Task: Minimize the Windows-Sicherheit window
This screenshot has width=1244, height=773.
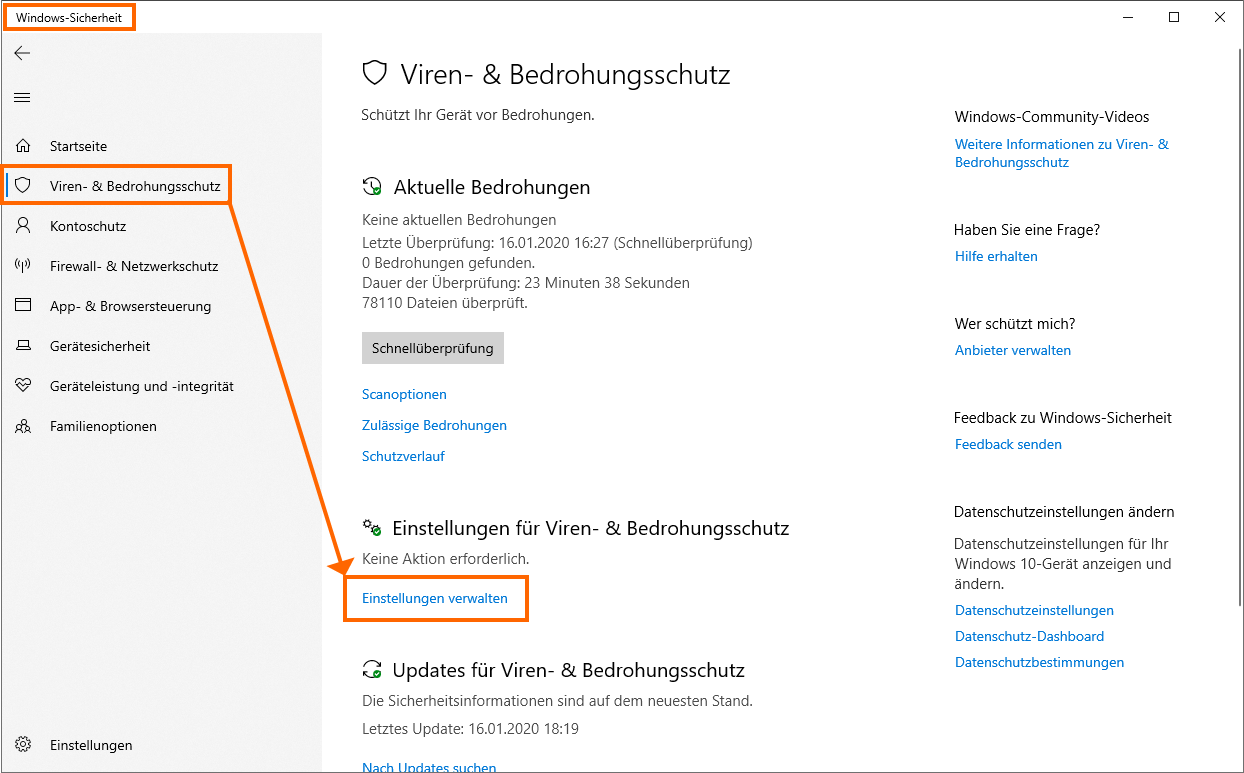Action: [1129, 17]
